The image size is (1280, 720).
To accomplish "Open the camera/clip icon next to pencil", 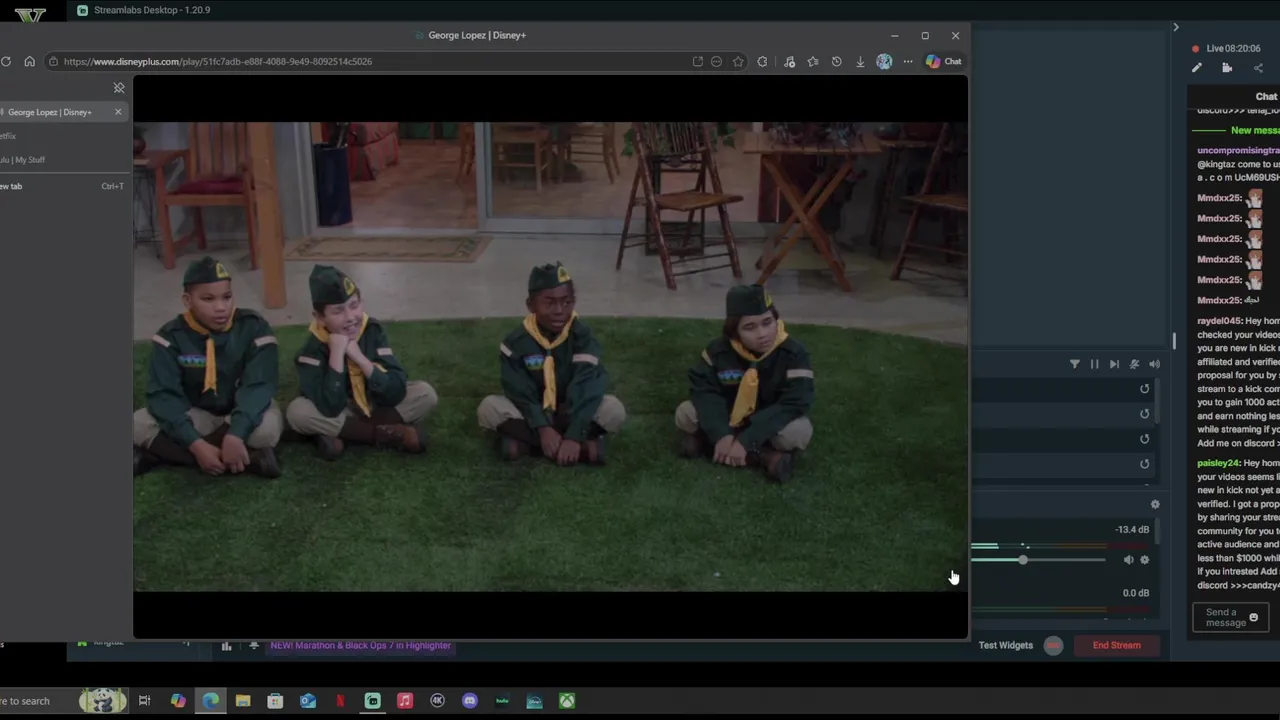I will 1227,68.
